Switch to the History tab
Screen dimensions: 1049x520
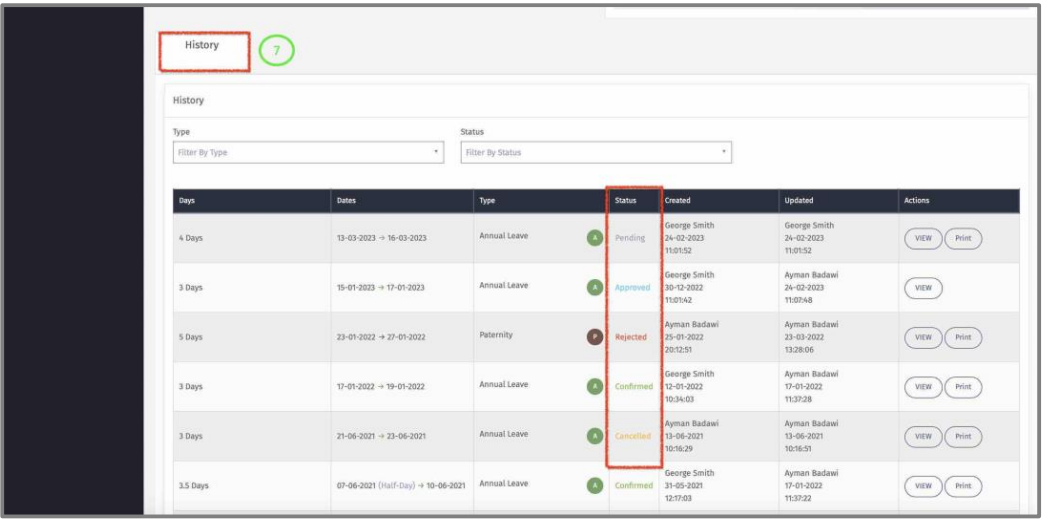coord(202,46)
